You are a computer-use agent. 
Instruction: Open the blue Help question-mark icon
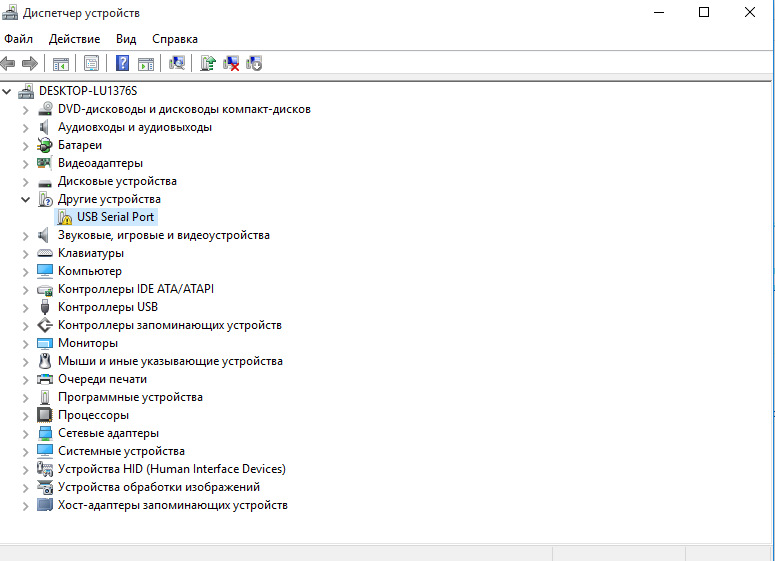click(122, 63)
